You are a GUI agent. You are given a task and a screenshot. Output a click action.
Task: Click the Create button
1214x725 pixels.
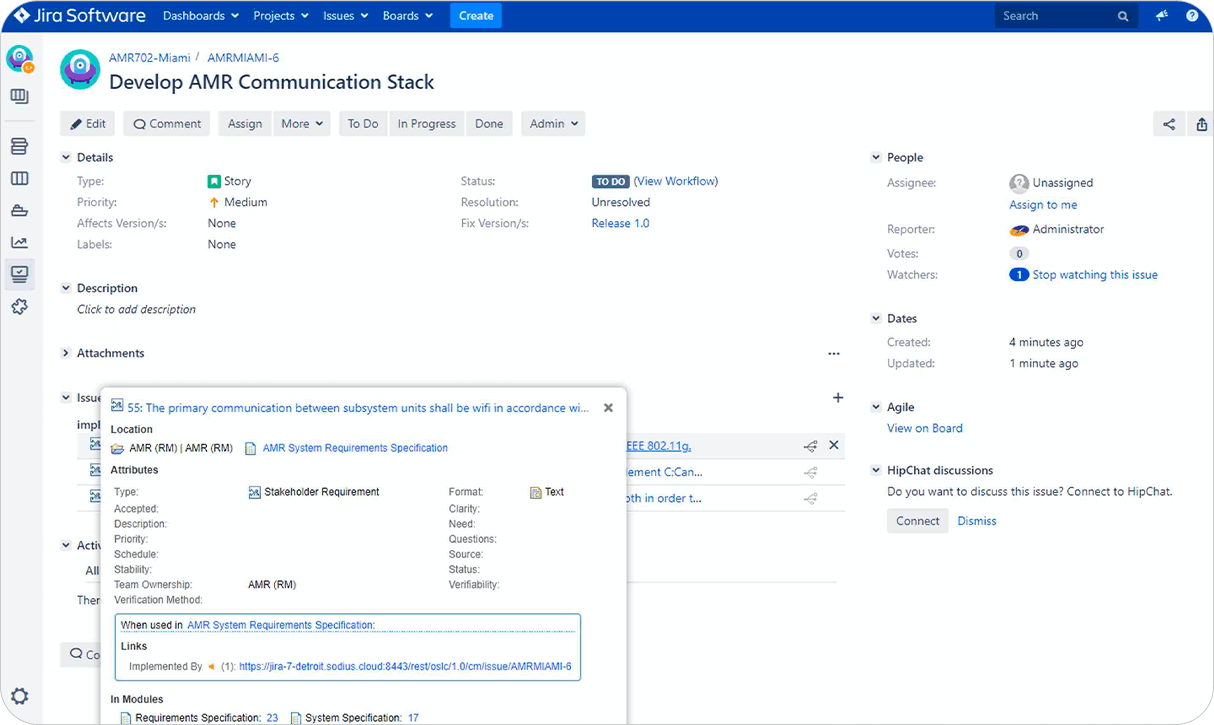[476, 16]
